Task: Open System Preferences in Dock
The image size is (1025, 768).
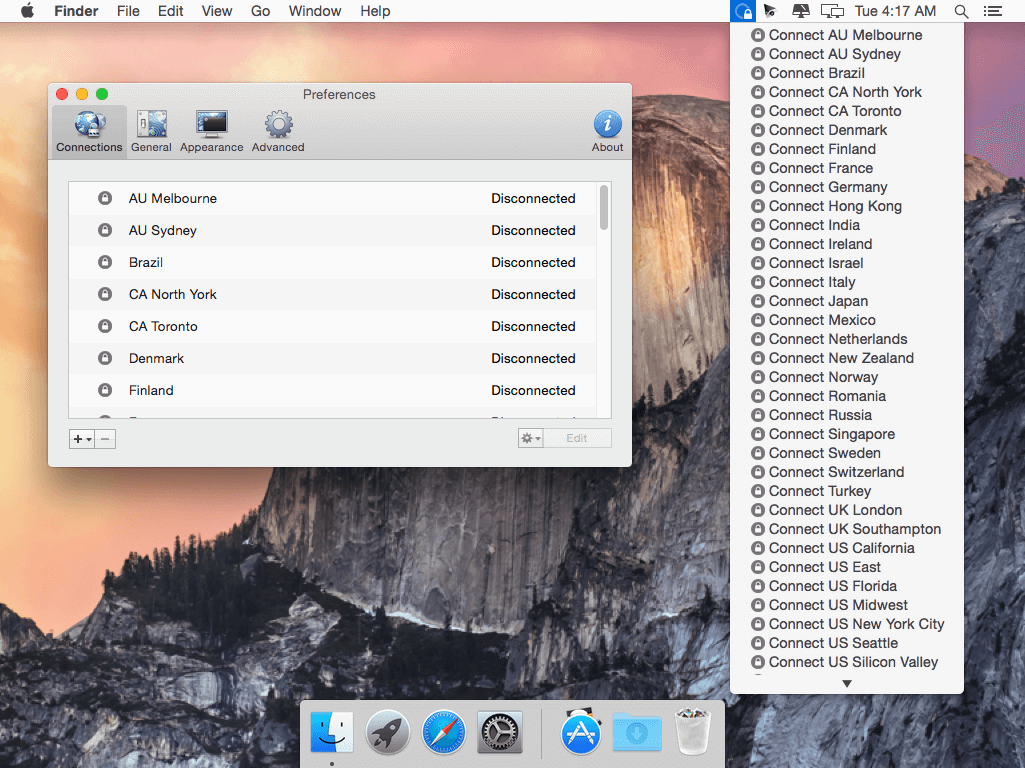Action: tap(500, 732)
